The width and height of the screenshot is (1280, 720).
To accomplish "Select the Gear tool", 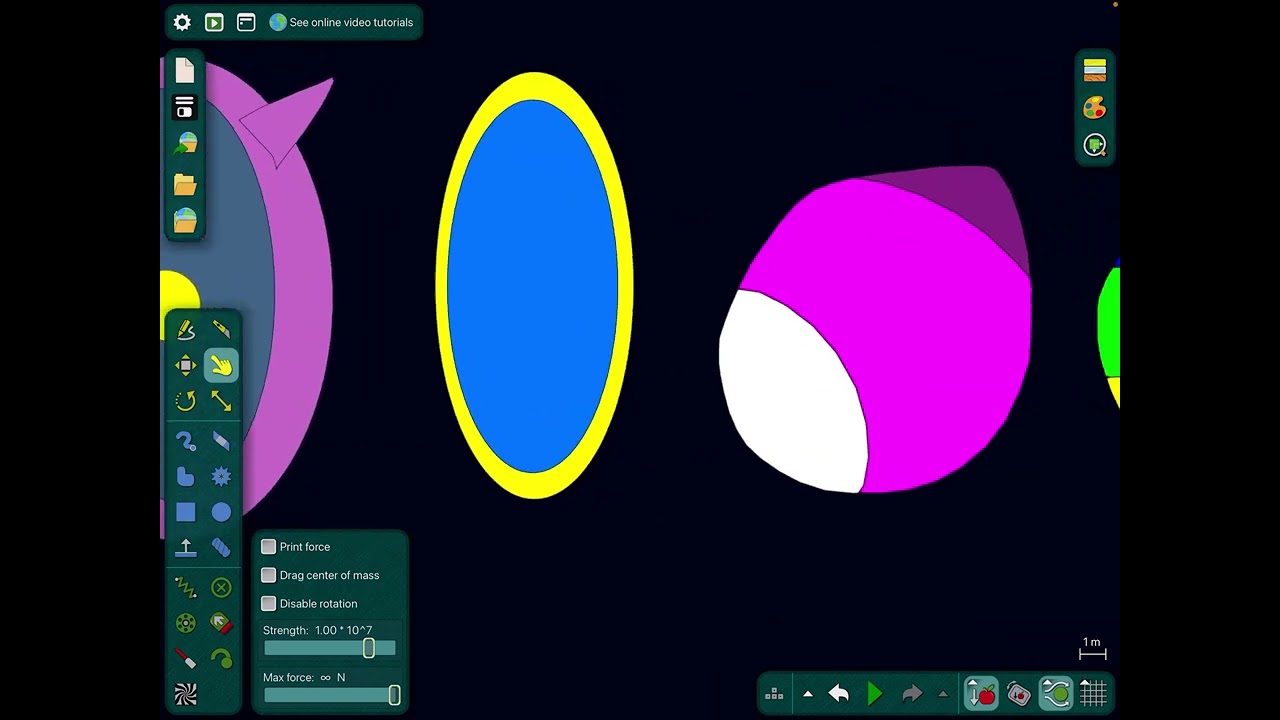I will pyautogui.click(x=221, y=477).
